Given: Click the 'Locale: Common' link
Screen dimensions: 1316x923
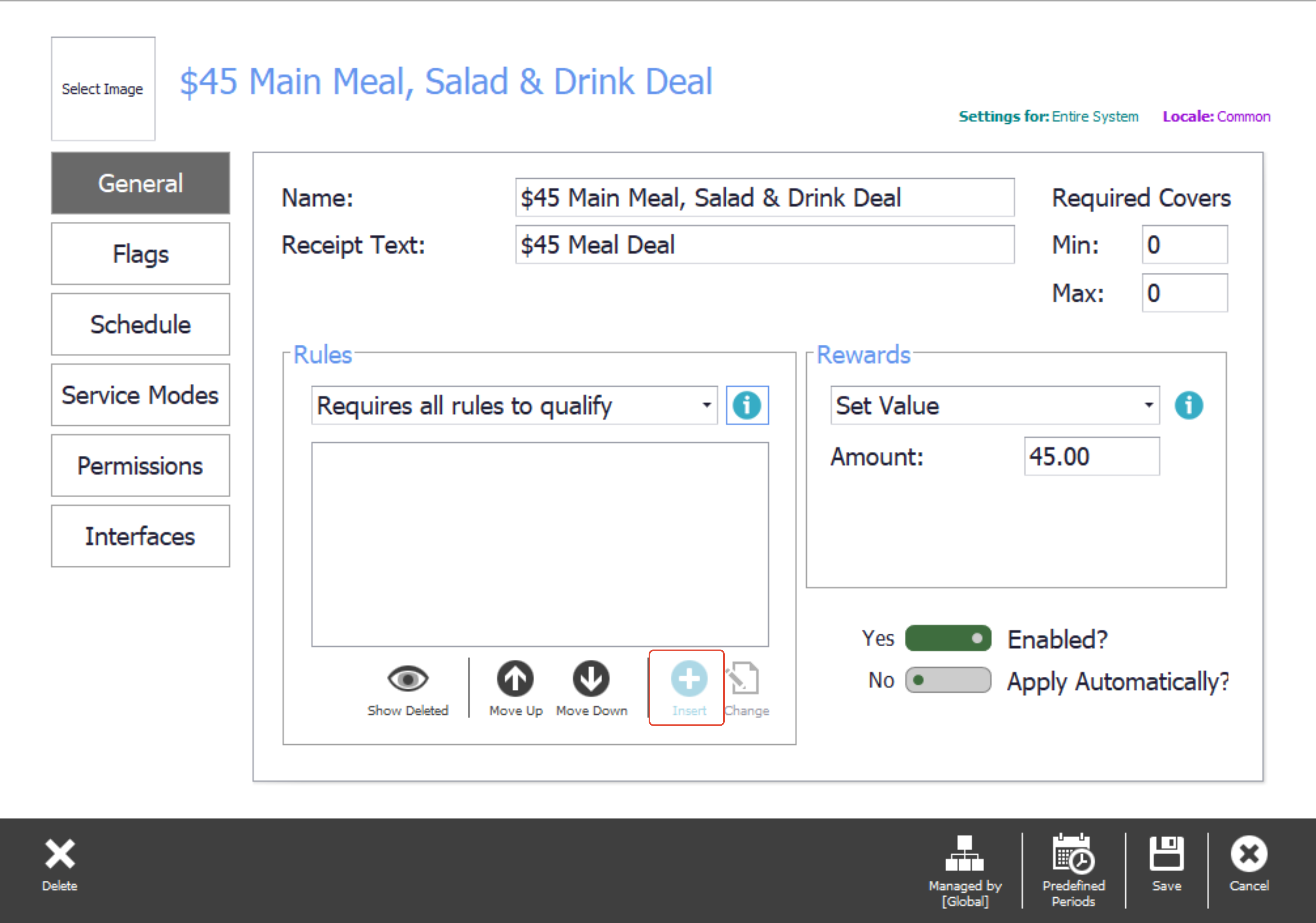Looking at the screenshot, I should [1216, 116].
